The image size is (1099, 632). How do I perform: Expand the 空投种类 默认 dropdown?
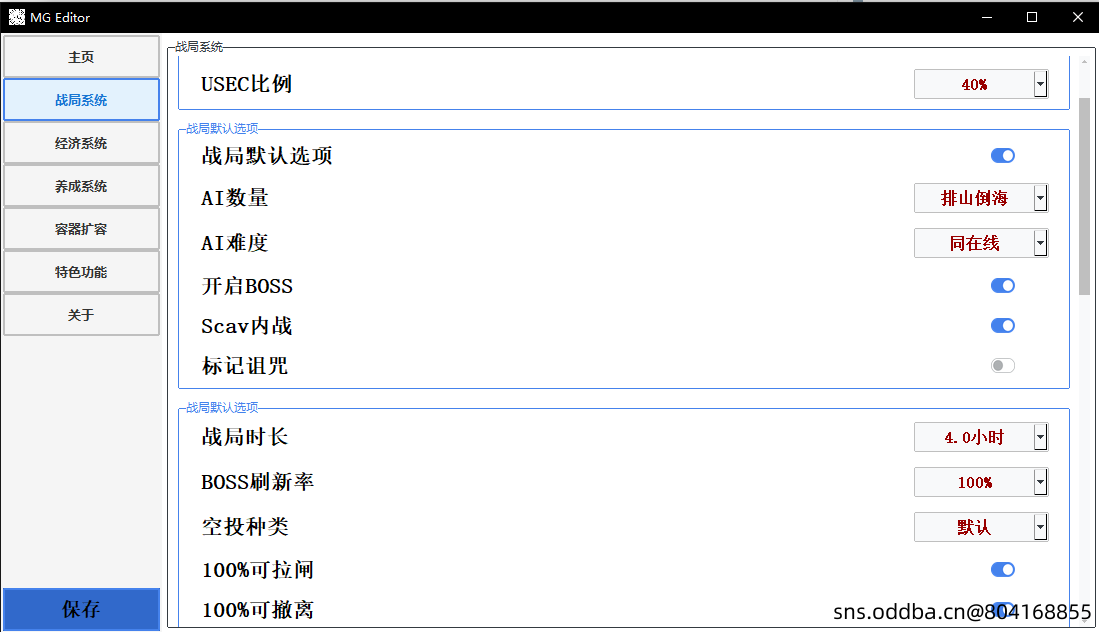click(981, 527)
